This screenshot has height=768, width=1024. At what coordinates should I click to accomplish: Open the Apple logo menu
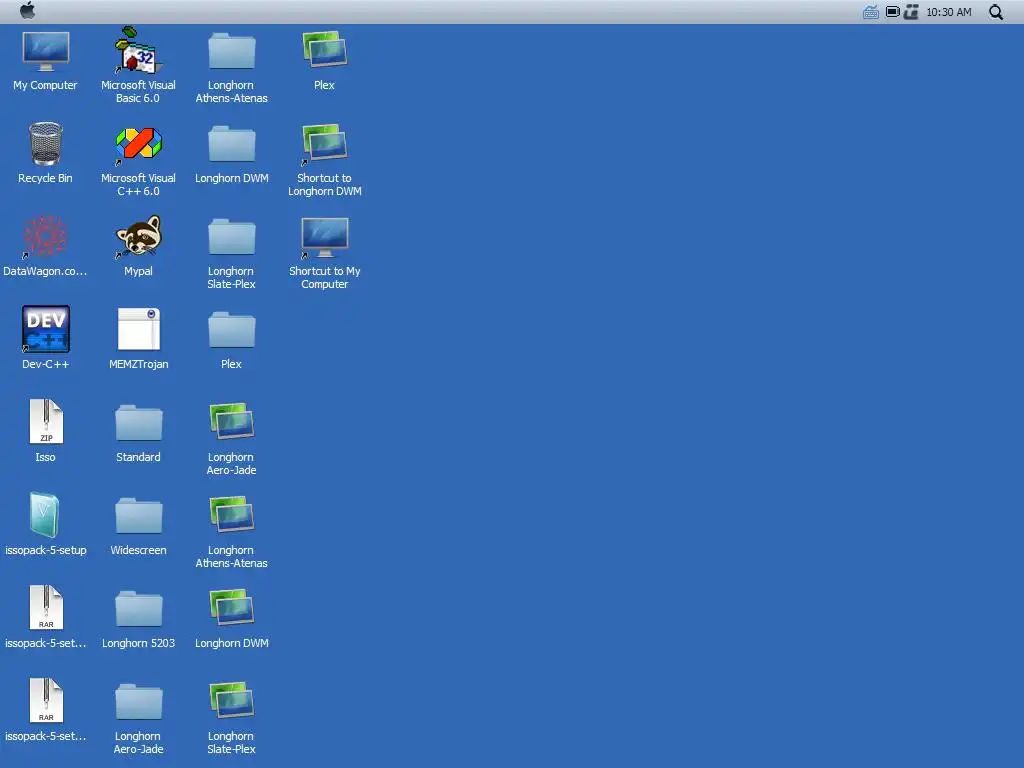(27, 11)
